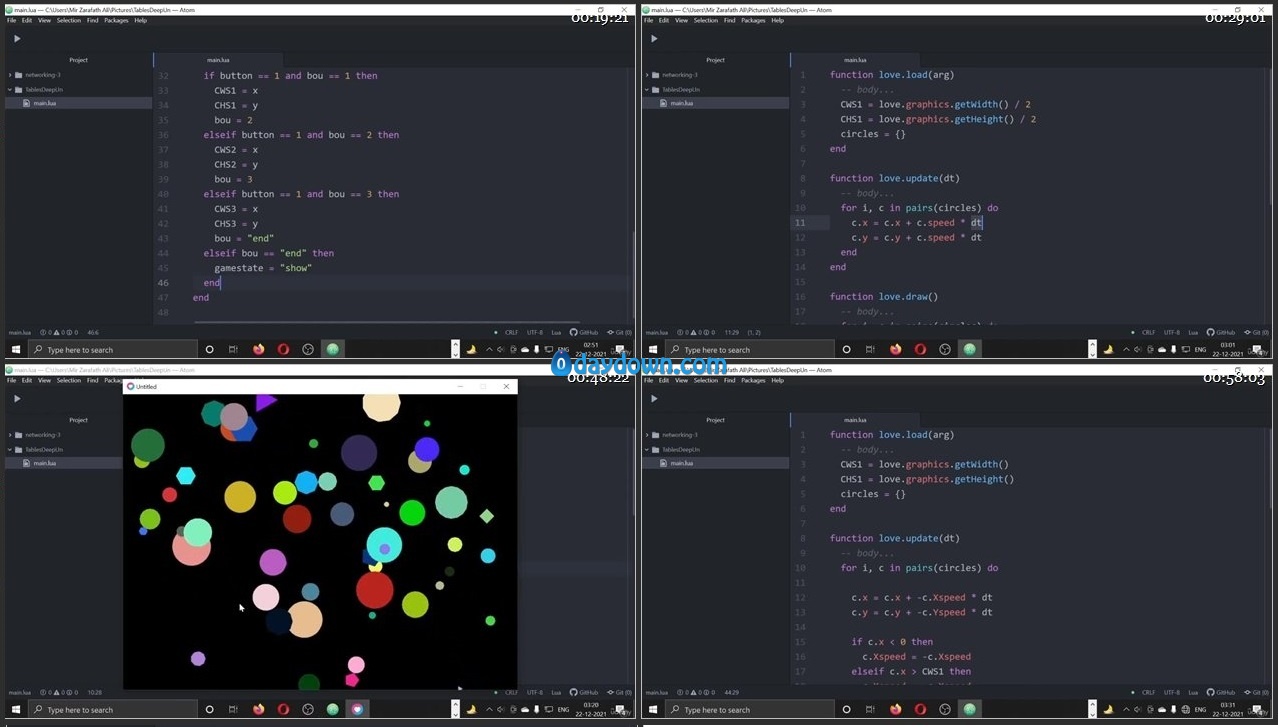Switch to main.lua tab in 00:19:21 frame
The height and width of the screenshot is (727, 1278).
coord(218,60)
